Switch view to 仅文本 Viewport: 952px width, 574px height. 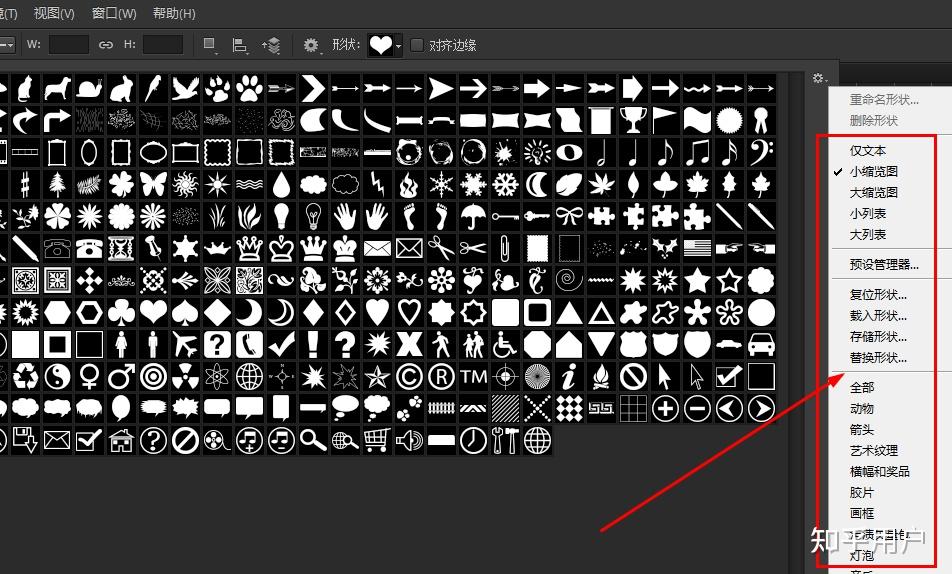click(x=868, y=150)
